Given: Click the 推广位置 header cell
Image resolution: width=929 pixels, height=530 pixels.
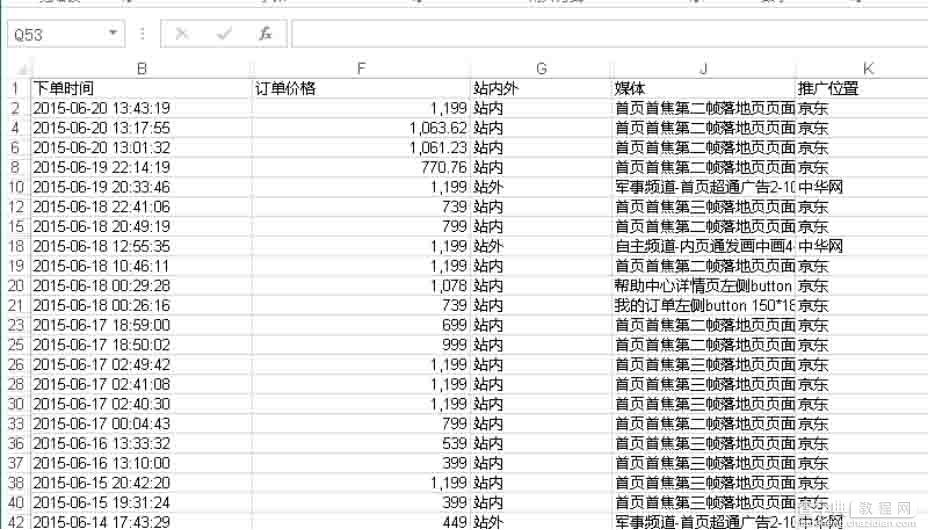Looking at the screenshot, I should click(863, 89).
